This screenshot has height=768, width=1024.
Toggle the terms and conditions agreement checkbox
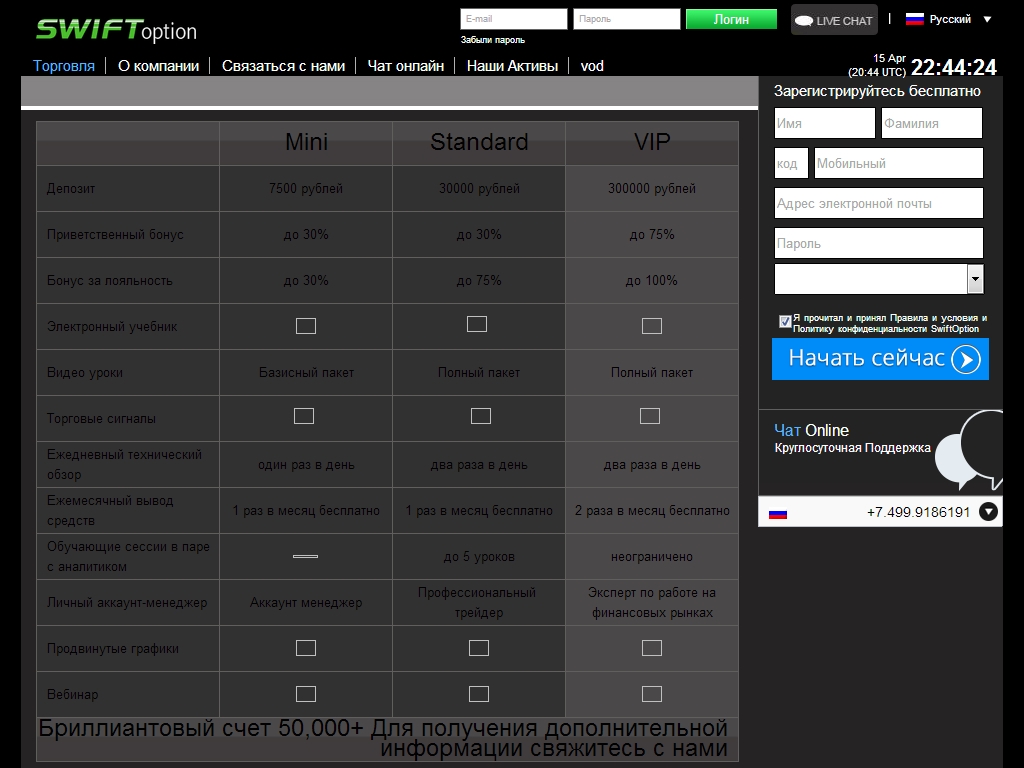[x=785, y=321]
